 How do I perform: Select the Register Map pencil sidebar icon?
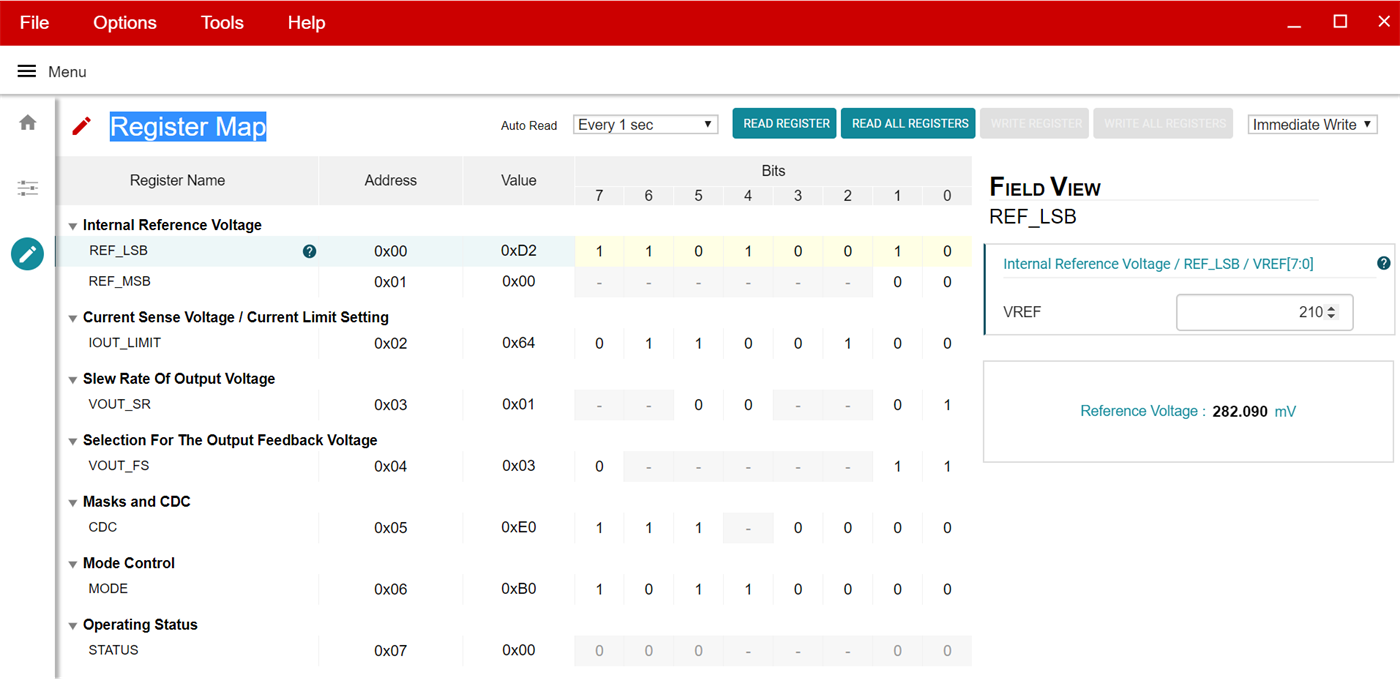[28, 254]
